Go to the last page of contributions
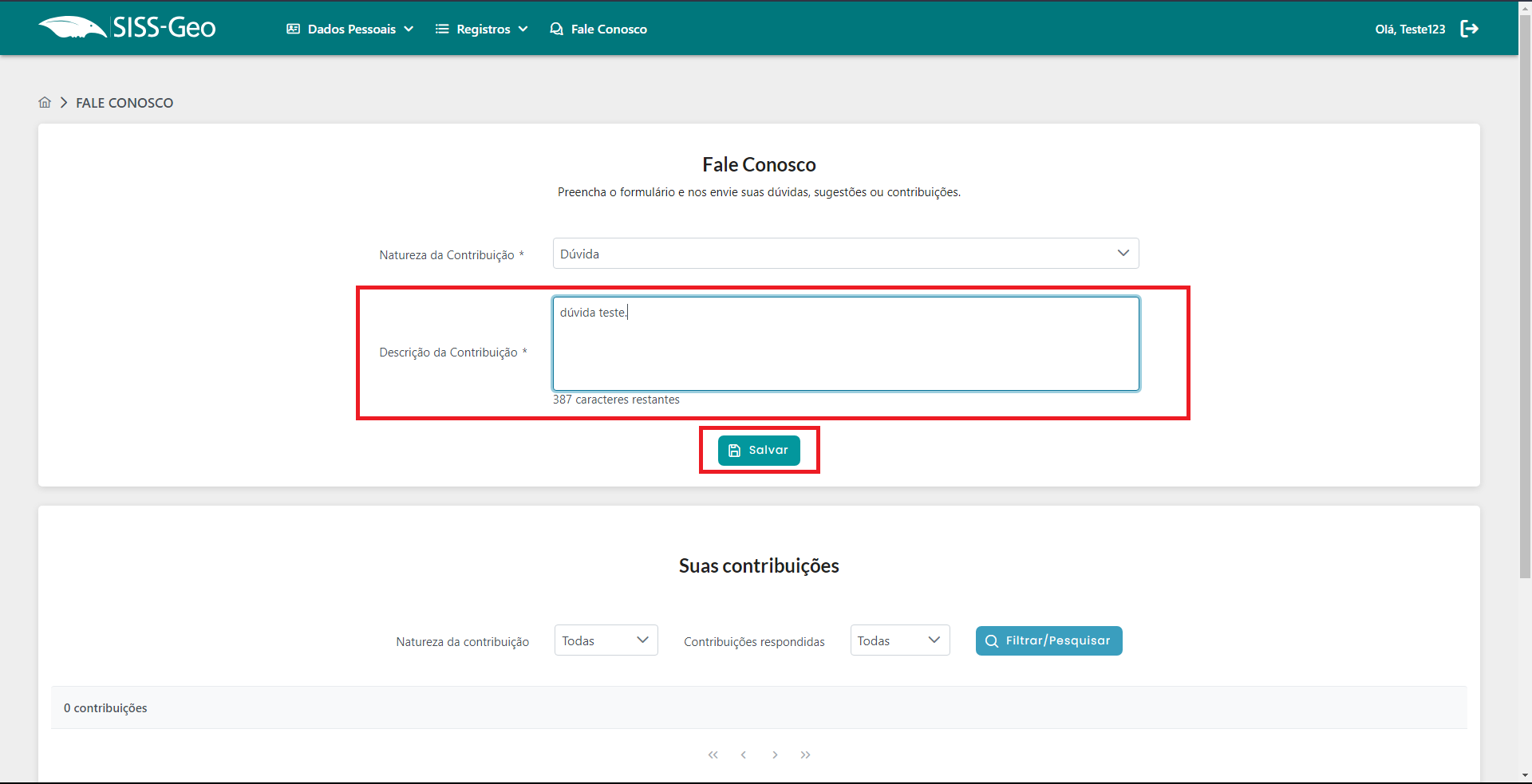The height and width of the screenshot is (784, 1532). click(x=806, y=754)
